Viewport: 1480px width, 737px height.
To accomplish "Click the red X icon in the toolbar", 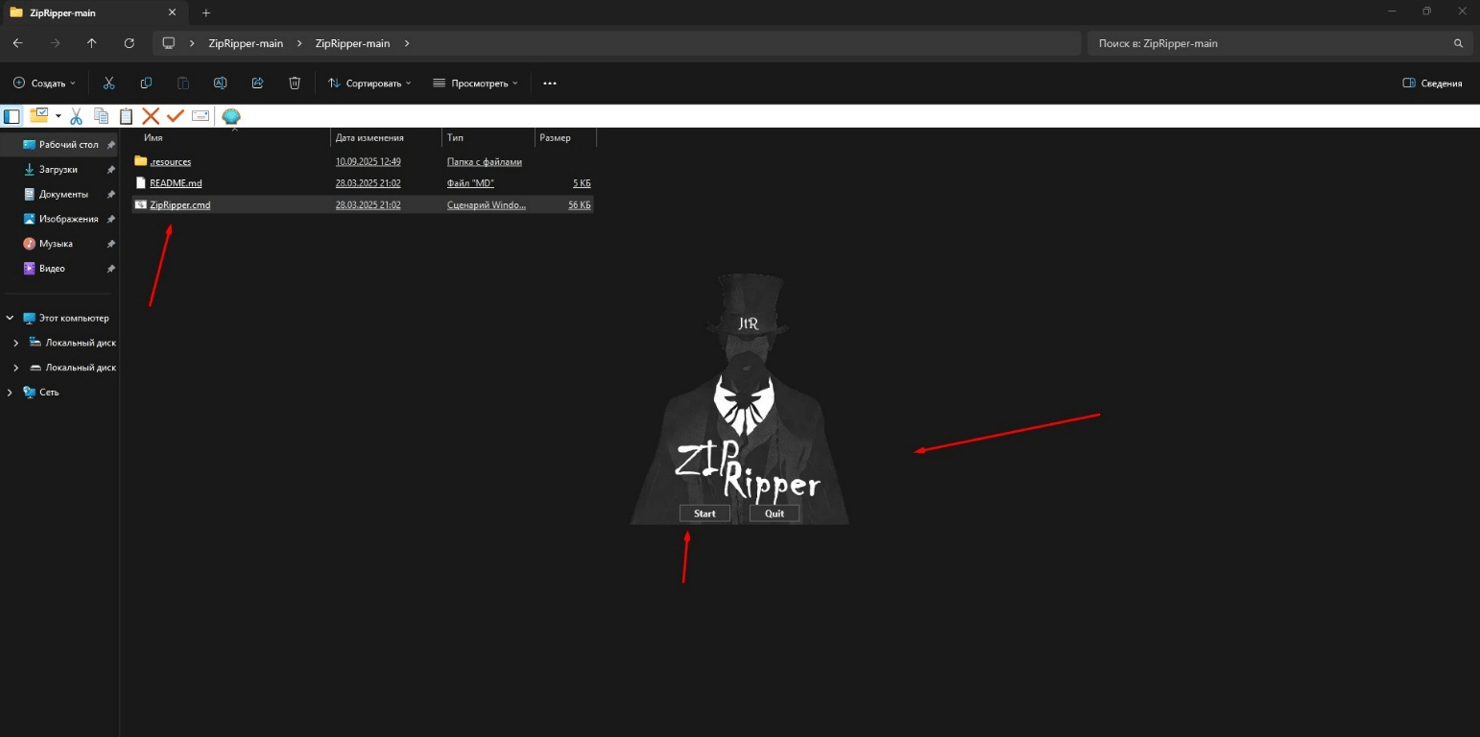I will coord(150,115).
